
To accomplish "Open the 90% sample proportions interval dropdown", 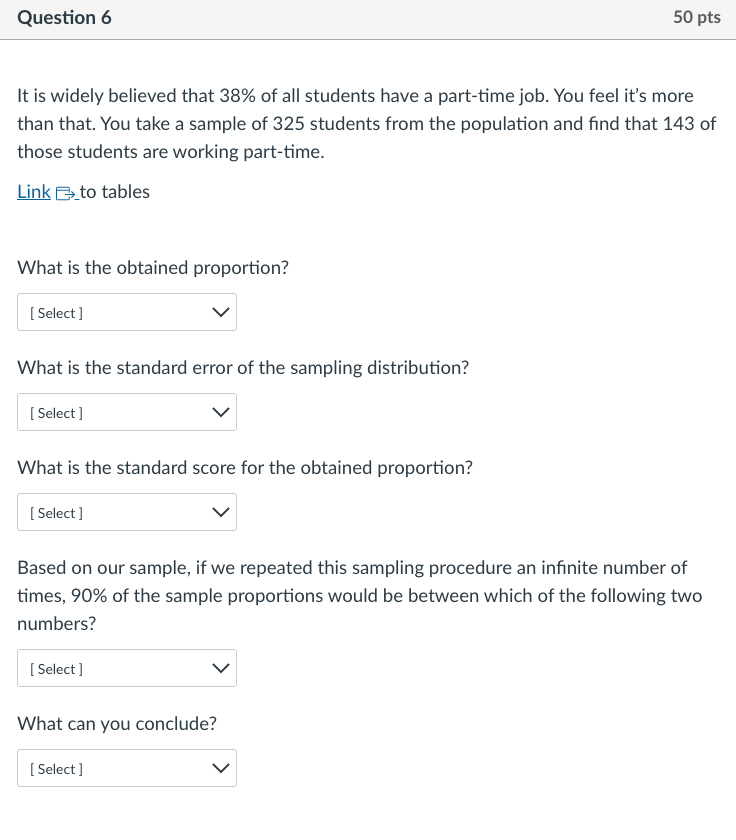I will pos(127,668).
